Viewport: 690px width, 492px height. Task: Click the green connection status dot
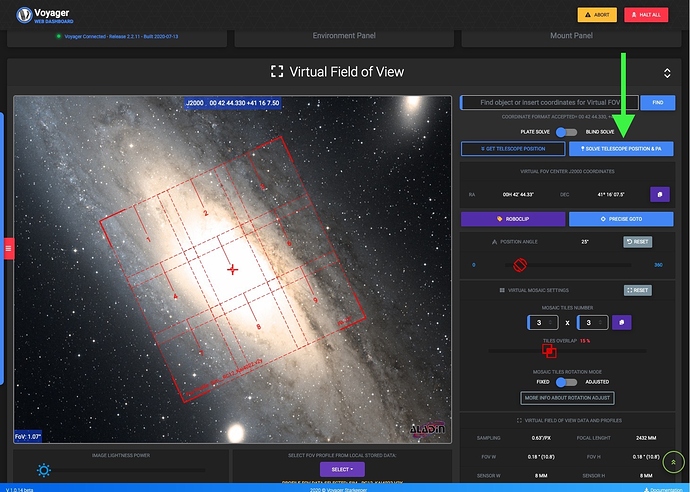[59, 36]
